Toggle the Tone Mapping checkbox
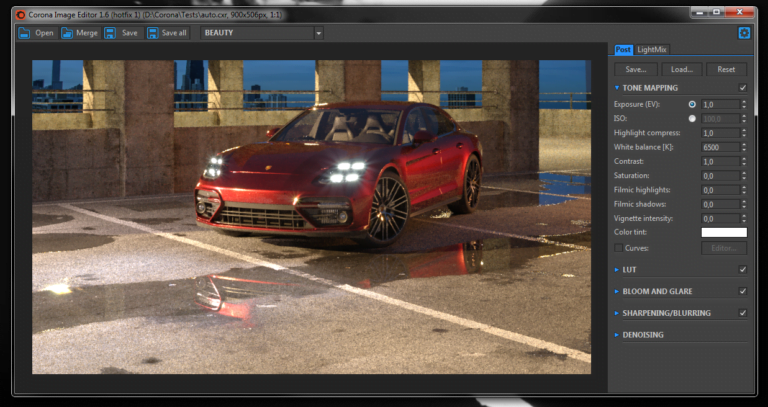Viewport: 768px width, 407px height. (742, 88)
